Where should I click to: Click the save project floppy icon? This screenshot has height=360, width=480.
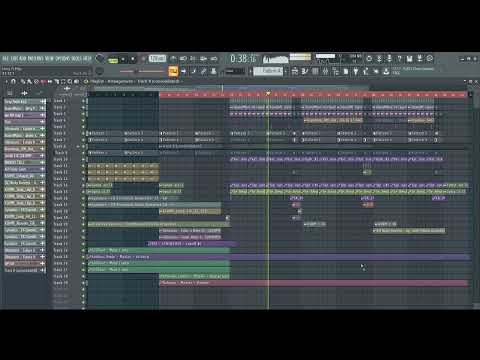(410, 59)
